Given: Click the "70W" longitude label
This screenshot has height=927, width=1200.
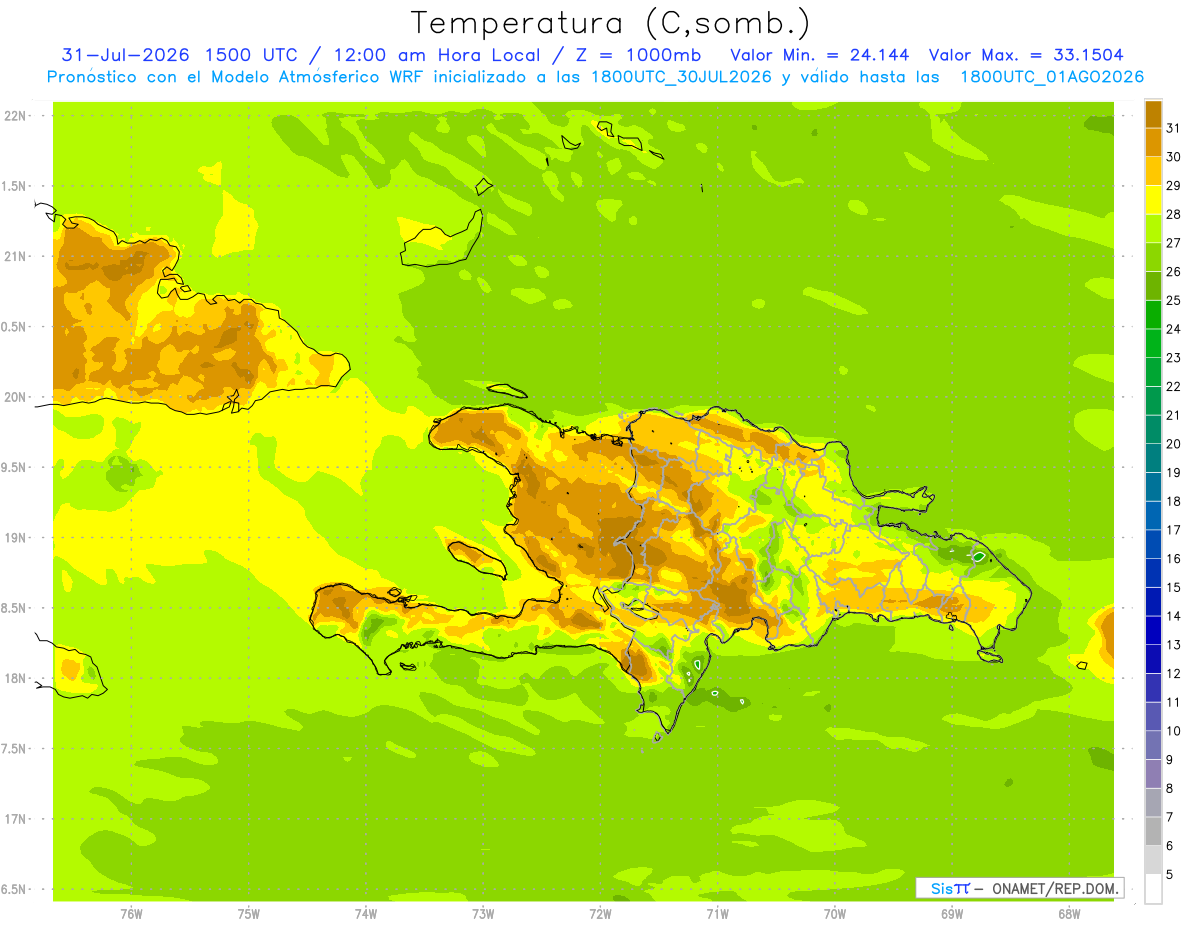Looking at the screenshot, I should coord(835,914).
